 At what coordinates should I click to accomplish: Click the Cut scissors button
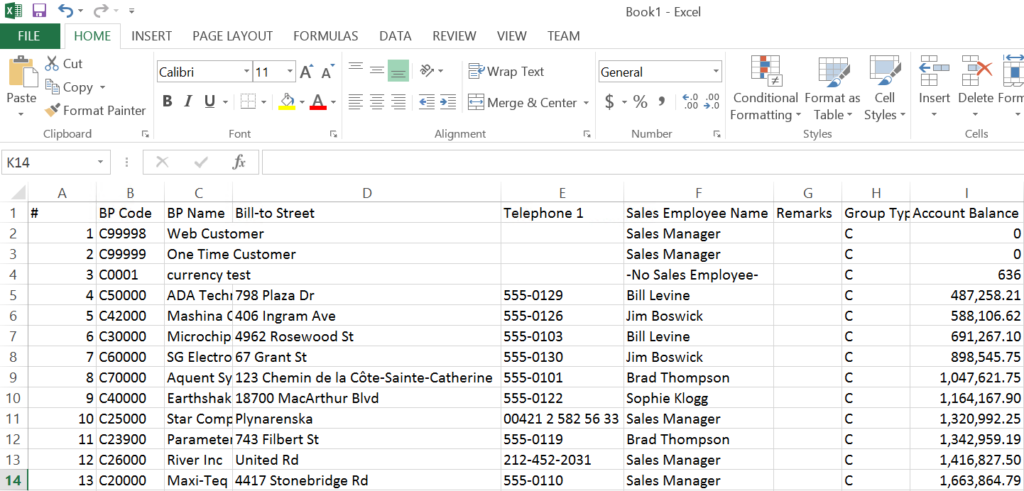[63, 64]
